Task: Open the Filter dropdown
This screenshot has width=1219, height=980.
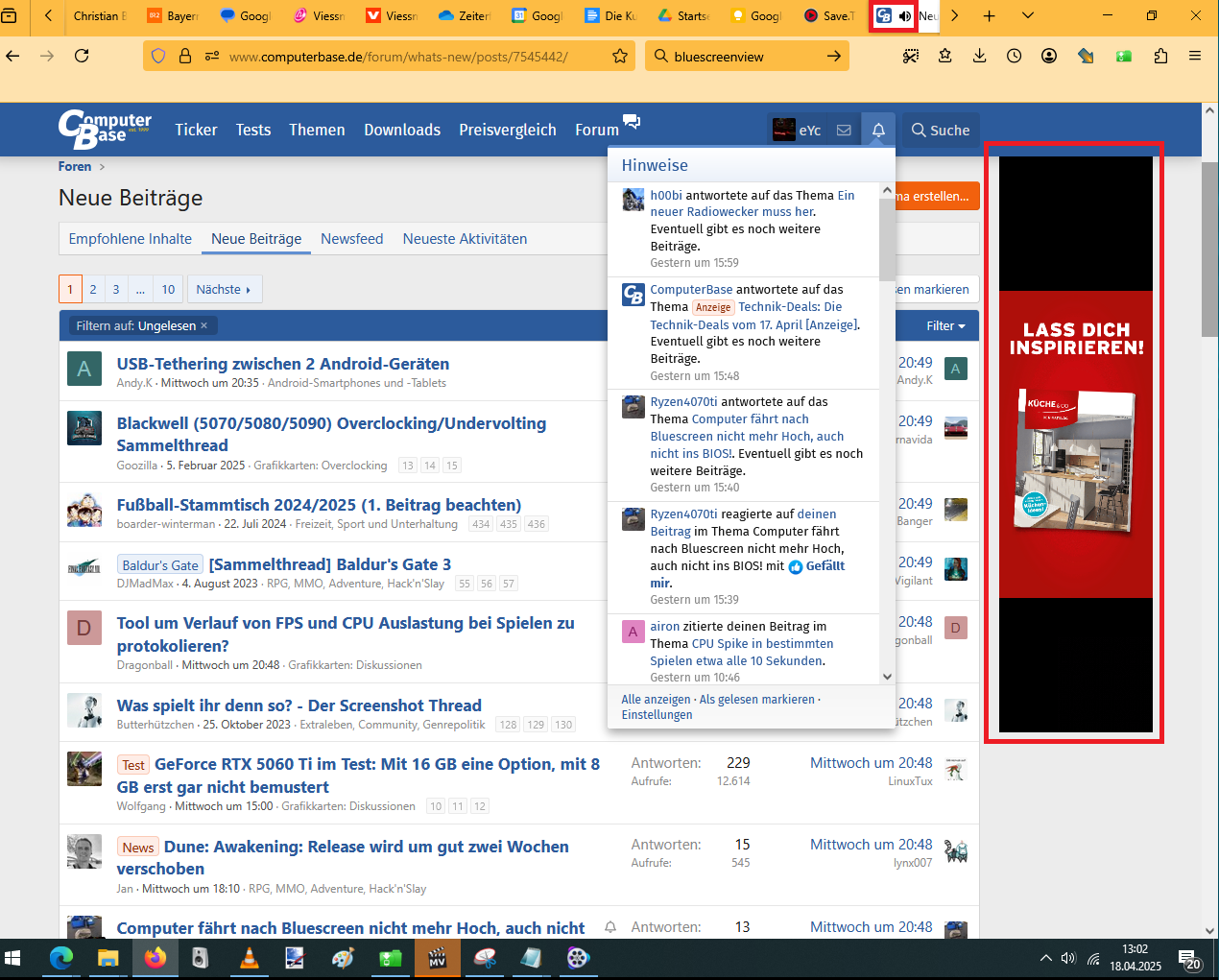Action: [x=944, y=325]
